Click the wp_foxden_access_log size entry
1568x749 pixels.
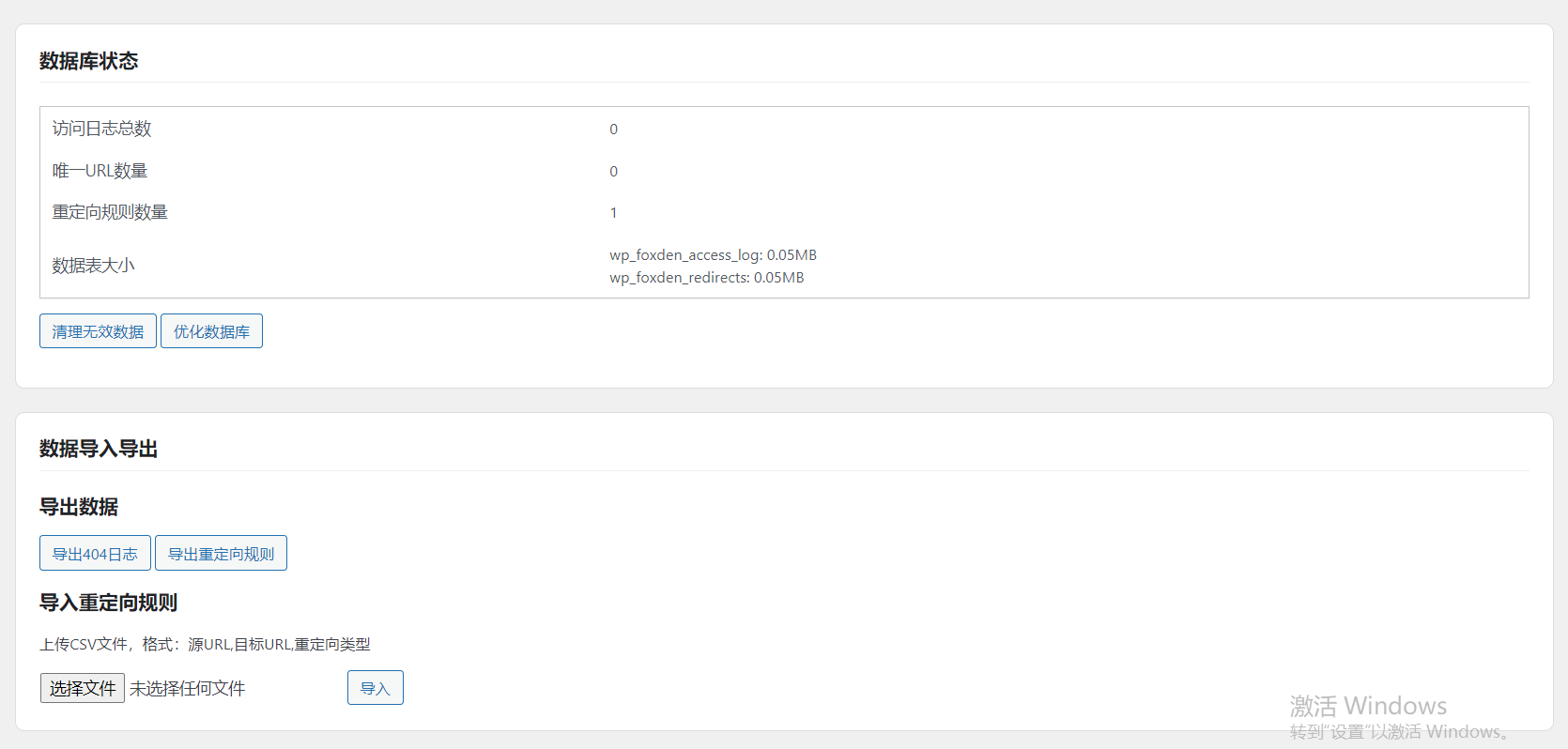pos(713,255)
